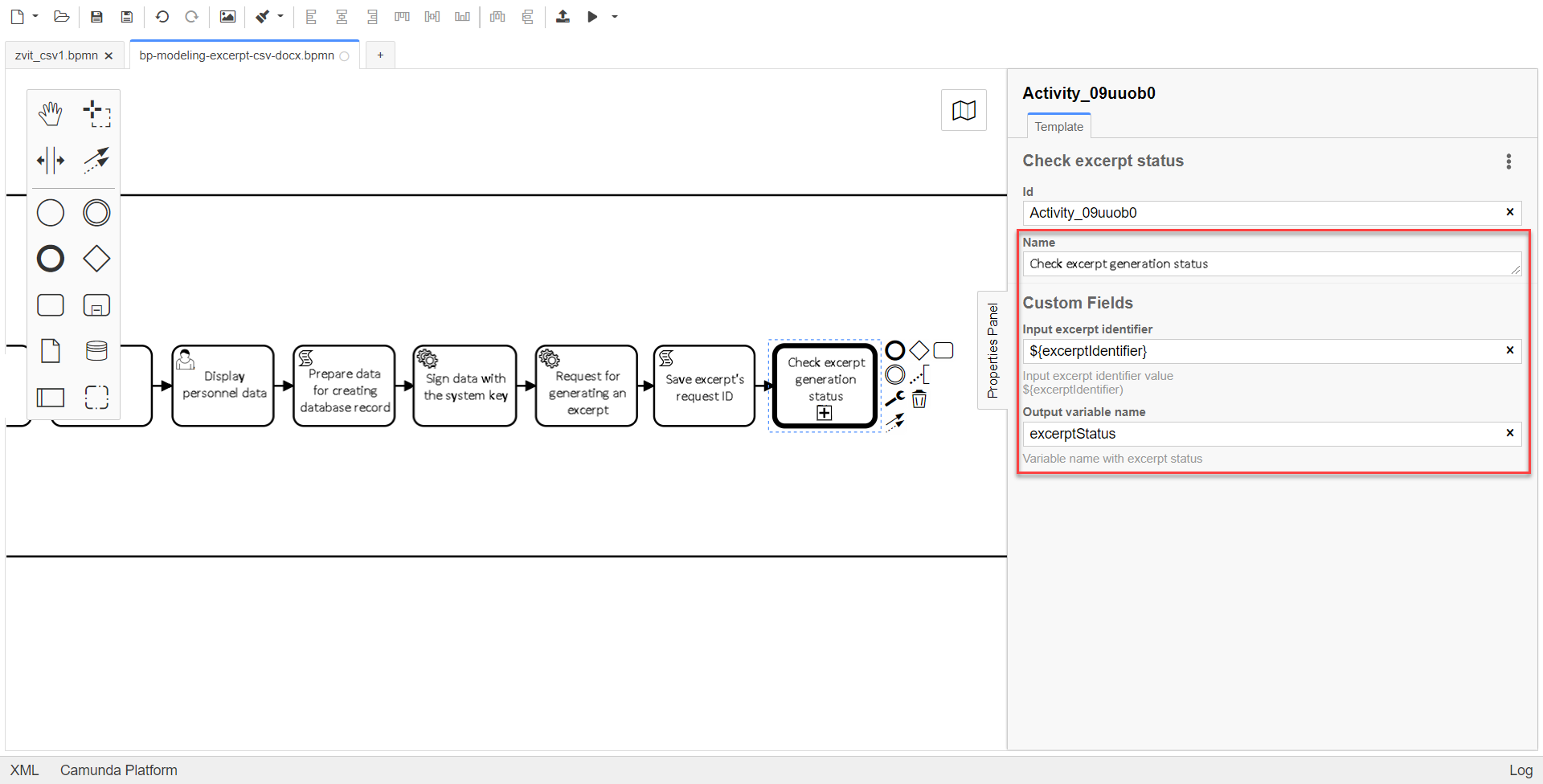Screen dimensions: 1543x784
Task: Toggle the minimap
Action: coord(964,110)
